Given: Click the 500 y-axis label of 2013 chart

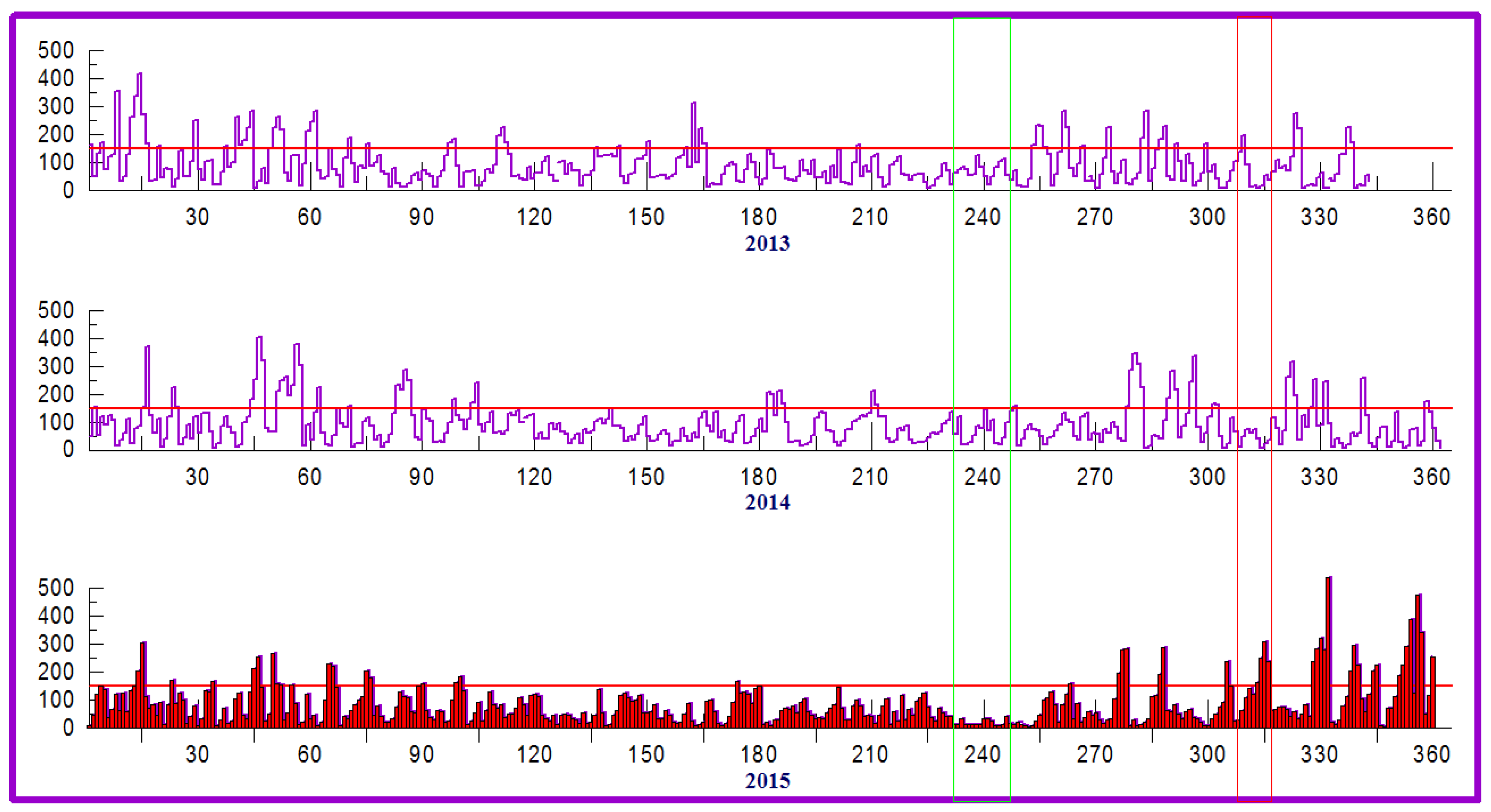Looking at the screenshot, I should (x=56, y=50).
